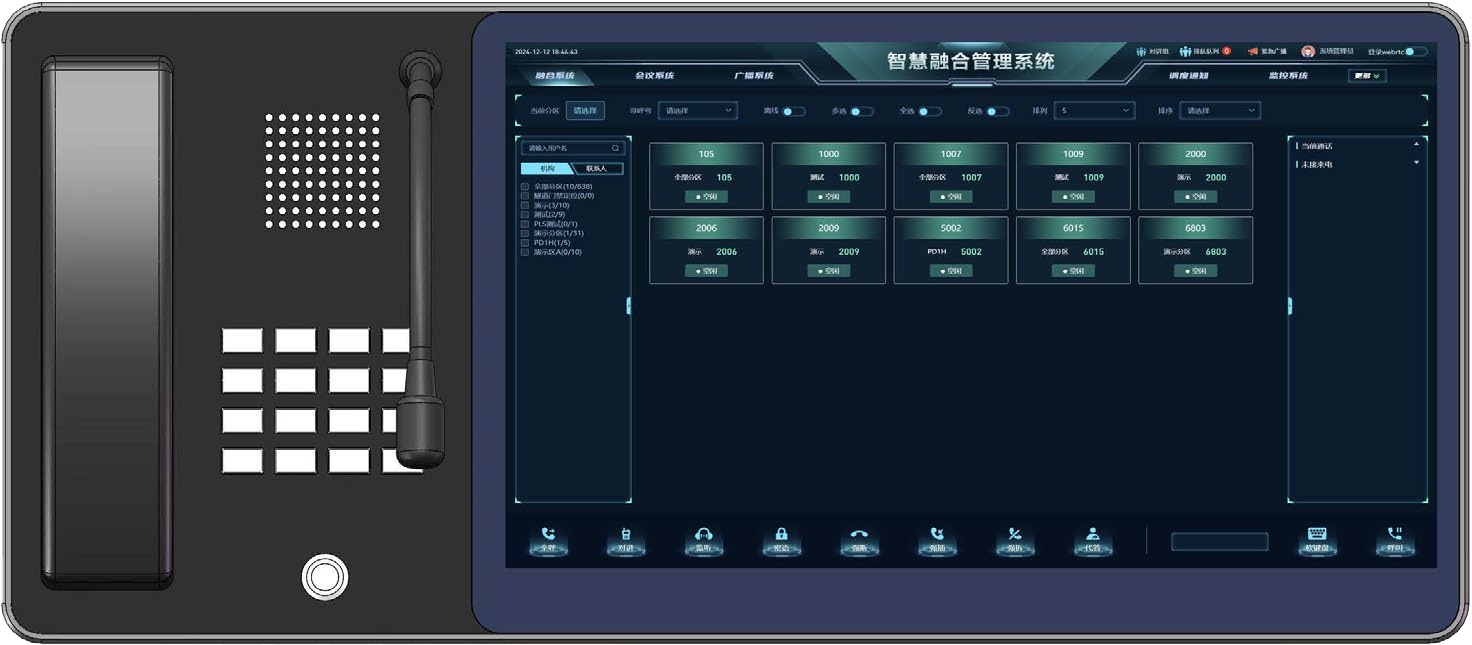Expand the 更多 menu in top bar

1367,76
